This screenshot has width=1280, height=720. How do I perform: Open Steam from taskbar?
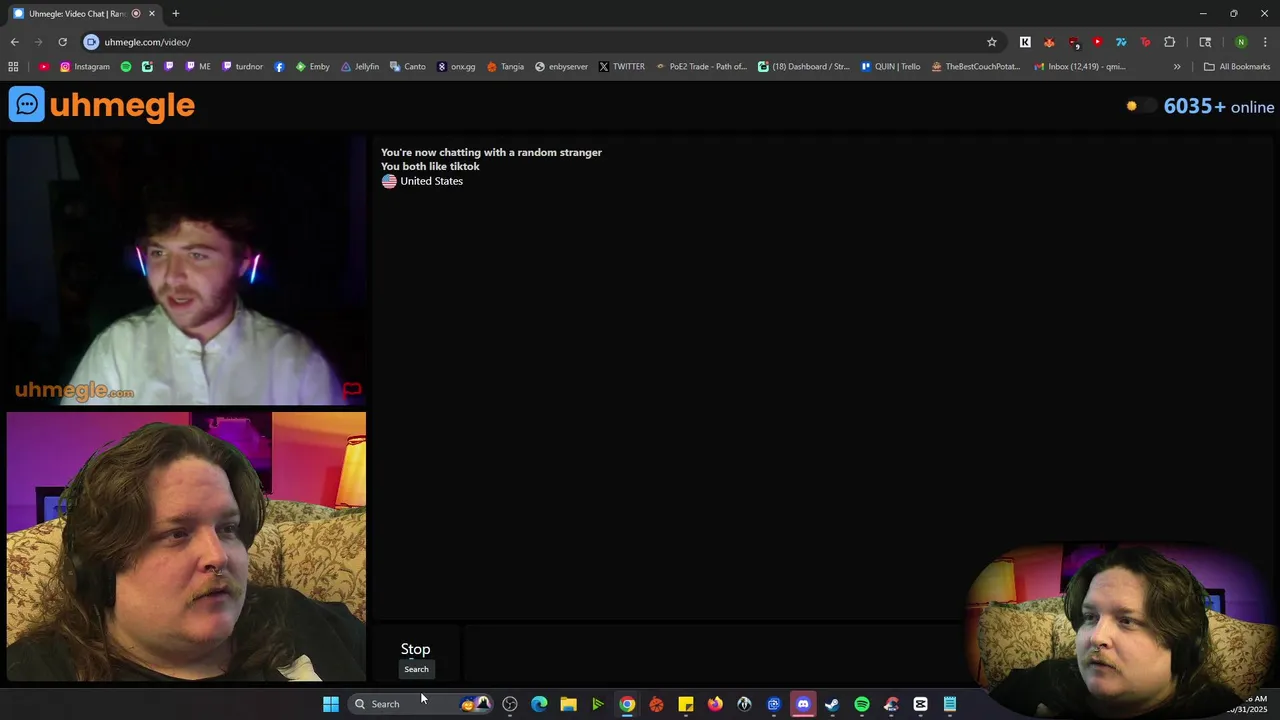click(x=832, y=704)
